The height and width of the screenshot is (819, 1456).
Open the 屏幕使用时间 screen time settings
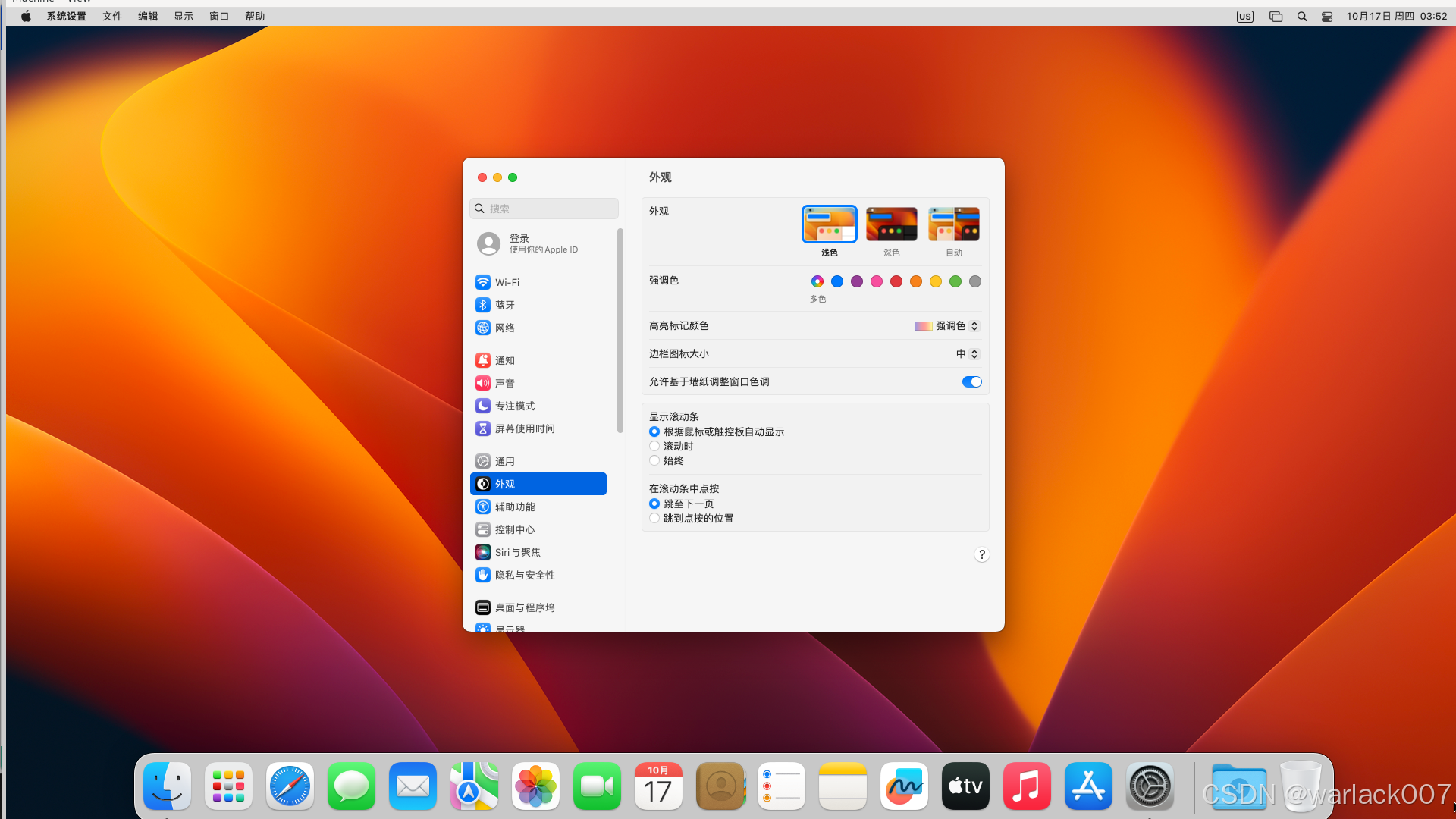[x=538, y=428]
